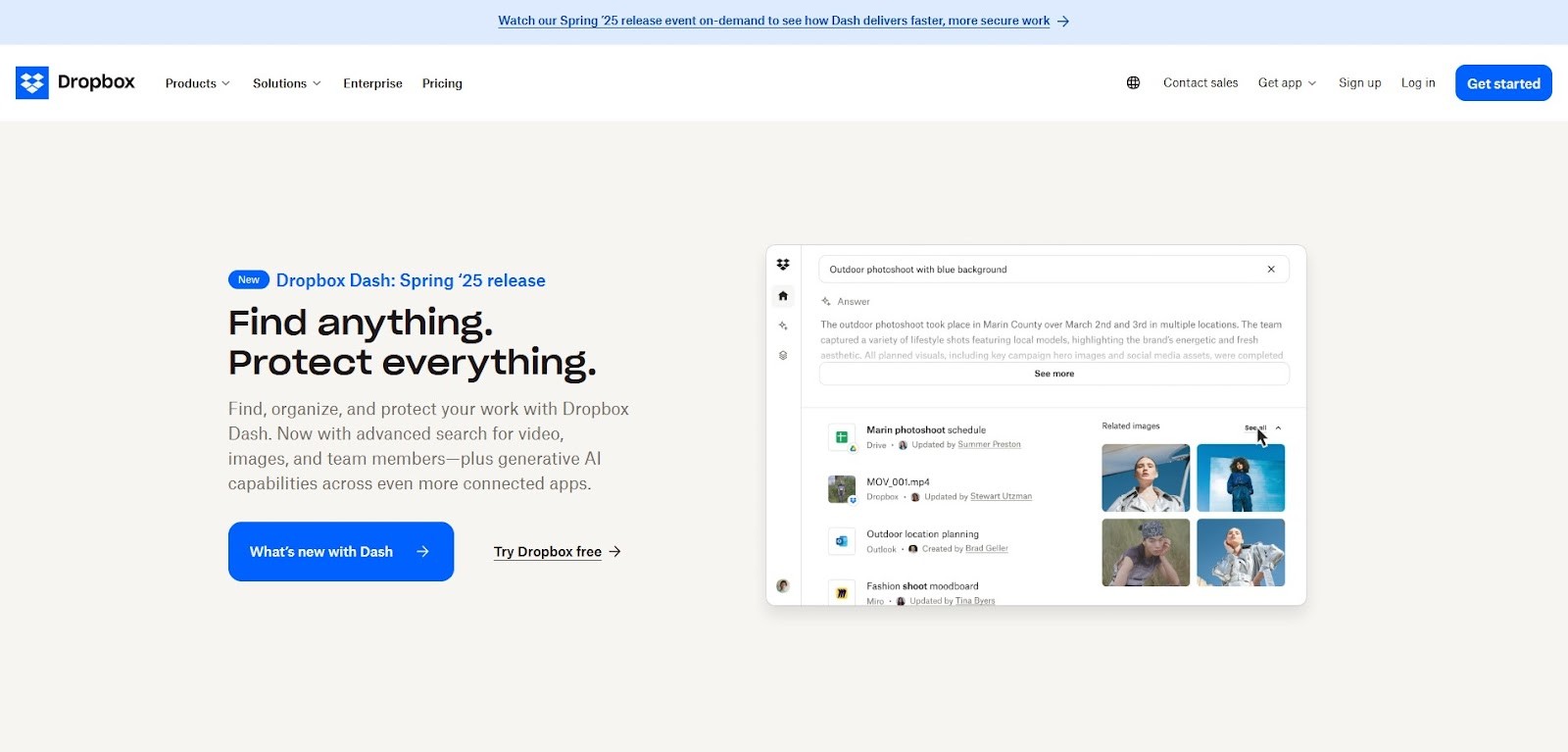Click the sparkle icon beside Answer
This screenshot has height=752, width=1568.
(826, 301)
